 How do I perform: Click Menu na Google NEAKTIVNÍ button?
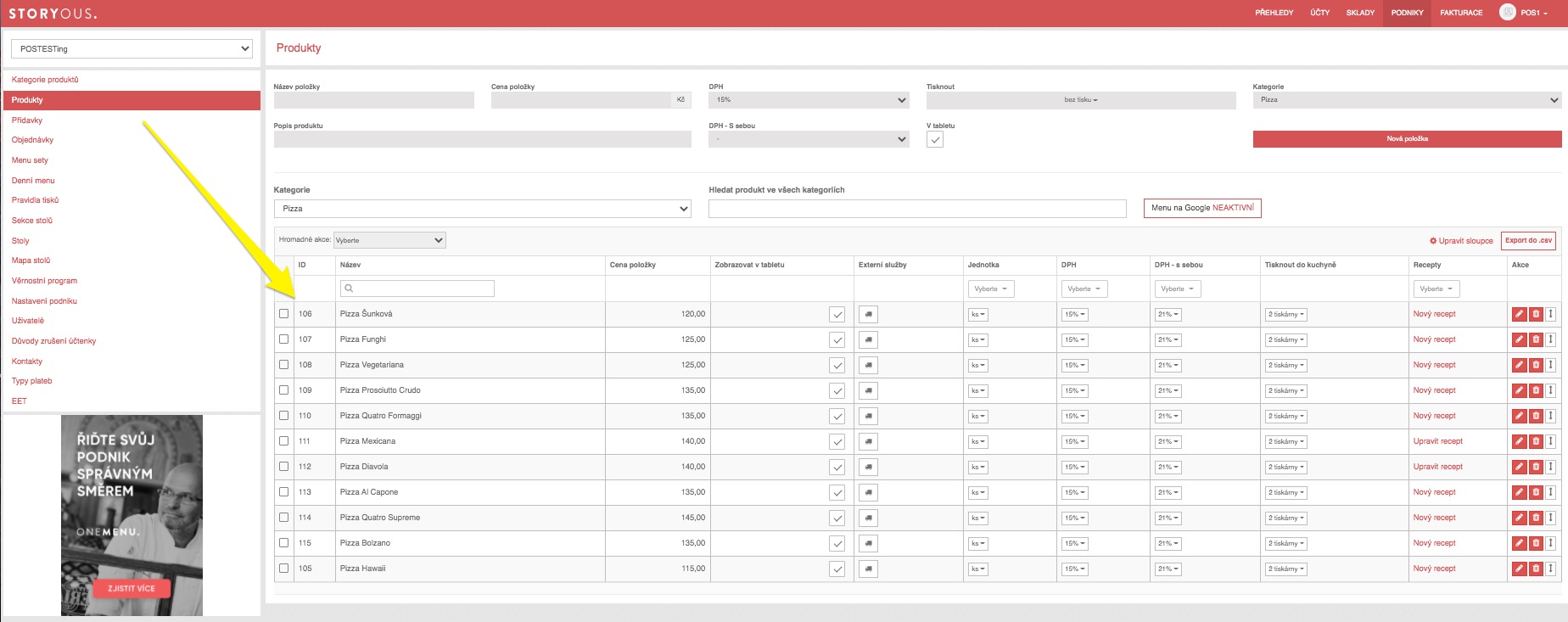[1202, 208]
